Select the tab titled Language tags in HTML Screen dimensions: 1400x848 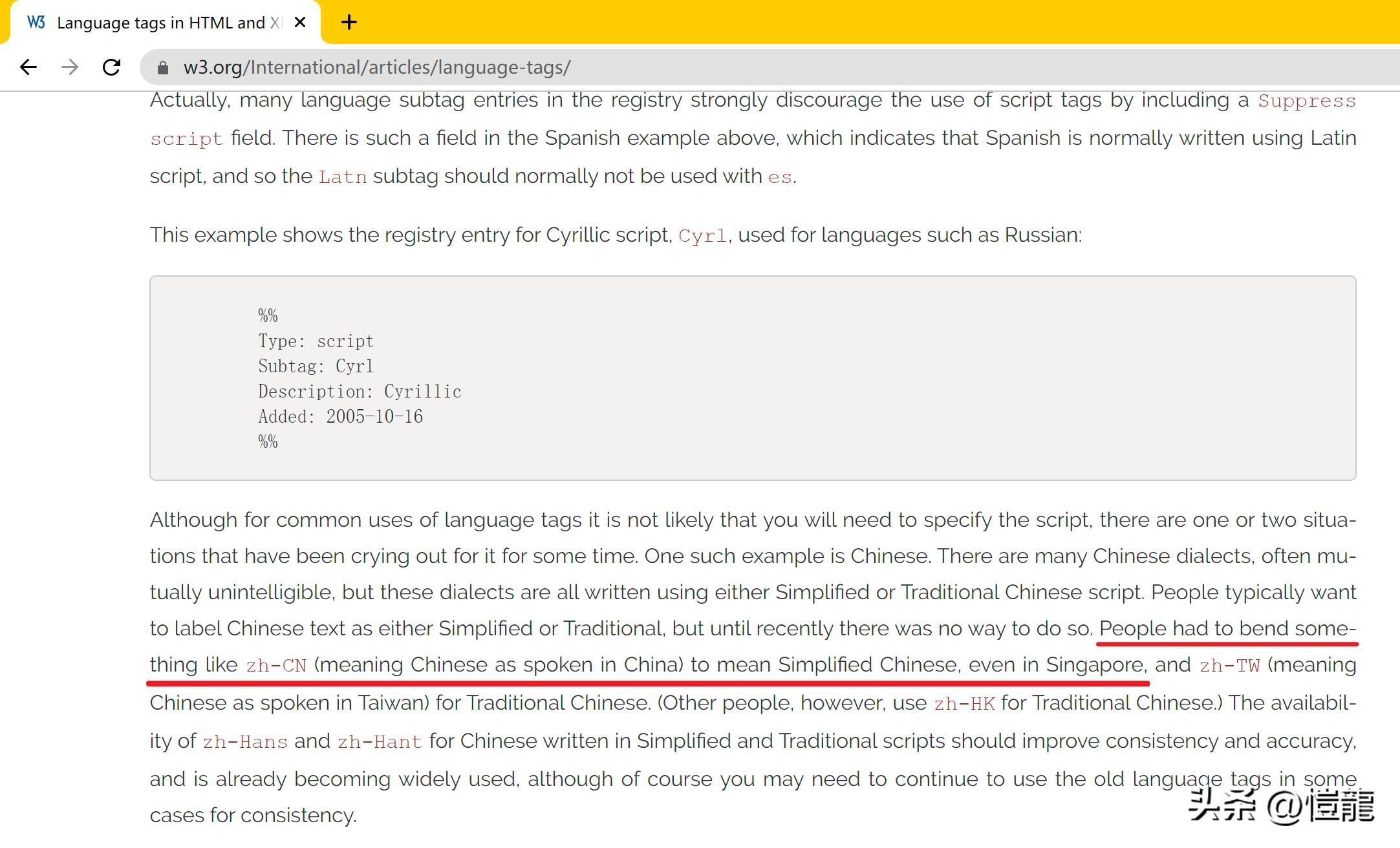point(162,21)
